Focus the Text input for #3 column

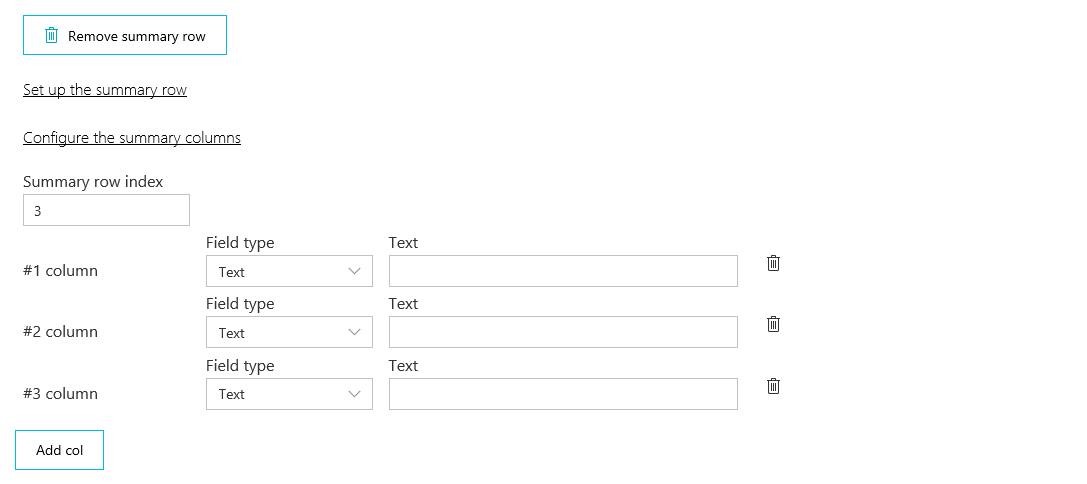(x=563, y=394)
